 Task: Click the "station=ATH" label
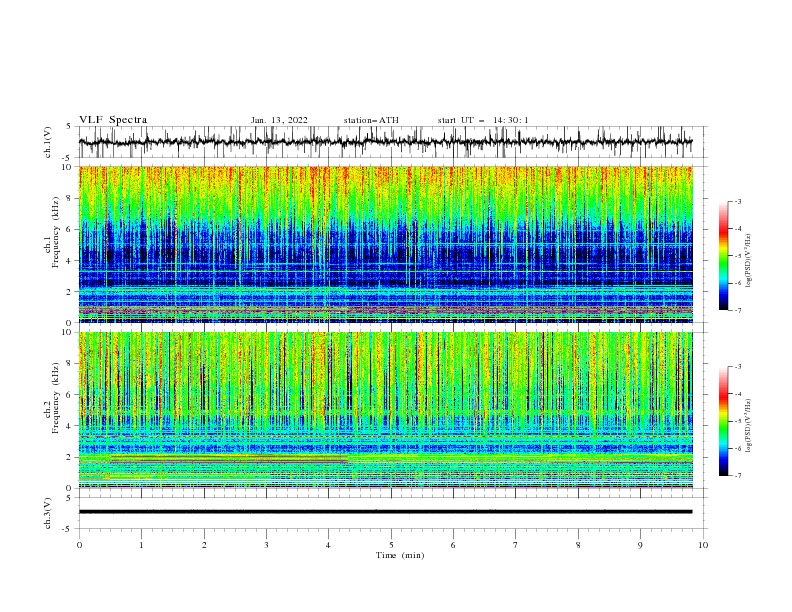click(x=371, y=120)
